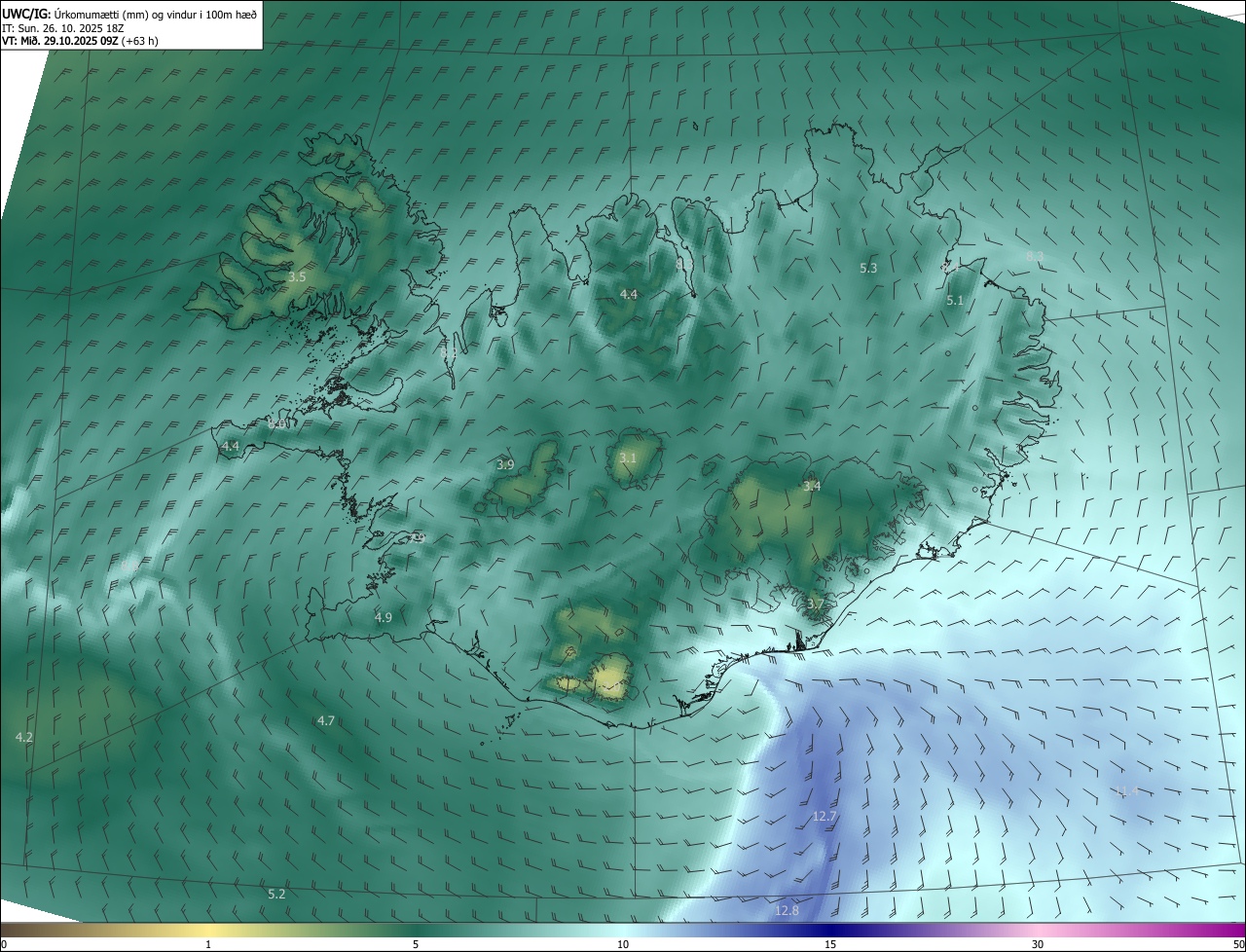Click the colorbar tick label 50
This screenshot has height=952, width=1246.
(1238, 944)
